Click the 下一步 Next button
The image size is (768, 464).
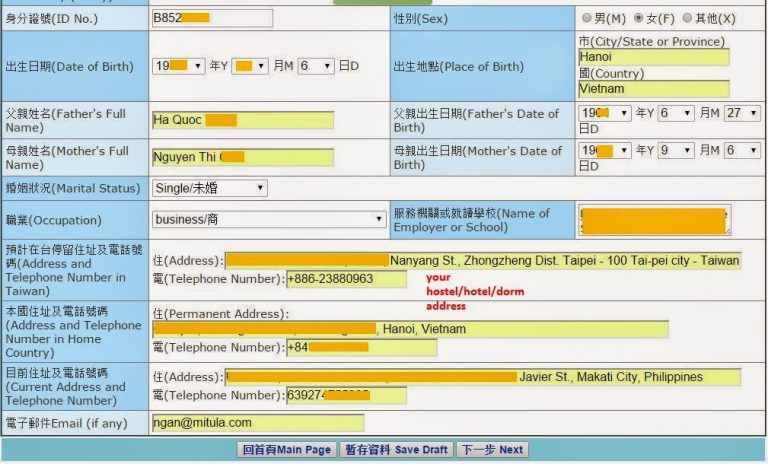tap(492, 450)
